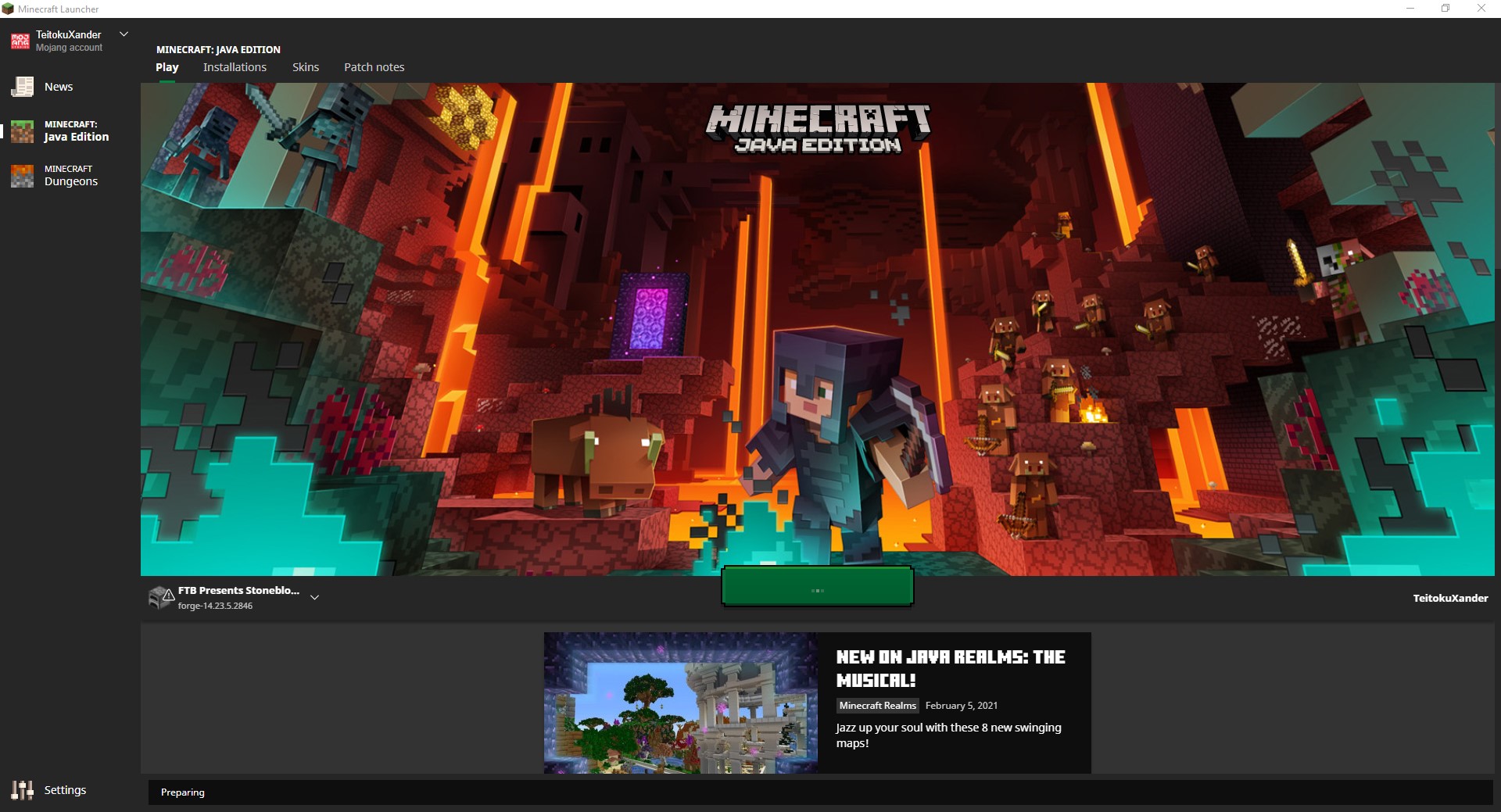The height and width of the screenshot is (812, 1501).
Task: Open the Java Realms musical news headline
Action: pos(951,668)
